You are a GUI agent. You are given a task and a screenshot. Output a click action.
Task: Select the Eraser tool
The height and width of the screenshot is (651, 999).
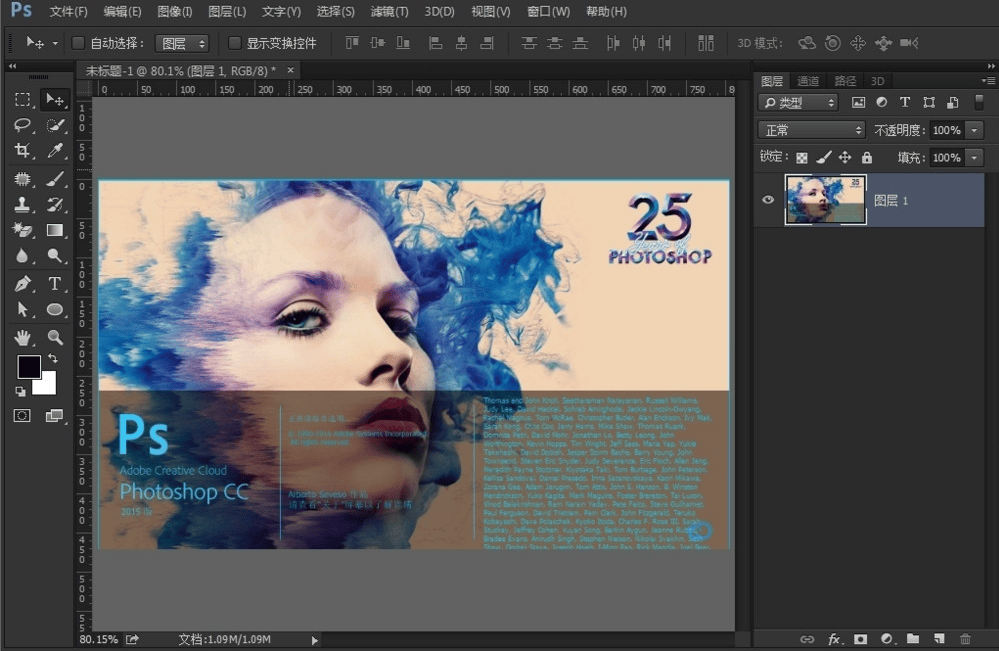coord(22,230)
